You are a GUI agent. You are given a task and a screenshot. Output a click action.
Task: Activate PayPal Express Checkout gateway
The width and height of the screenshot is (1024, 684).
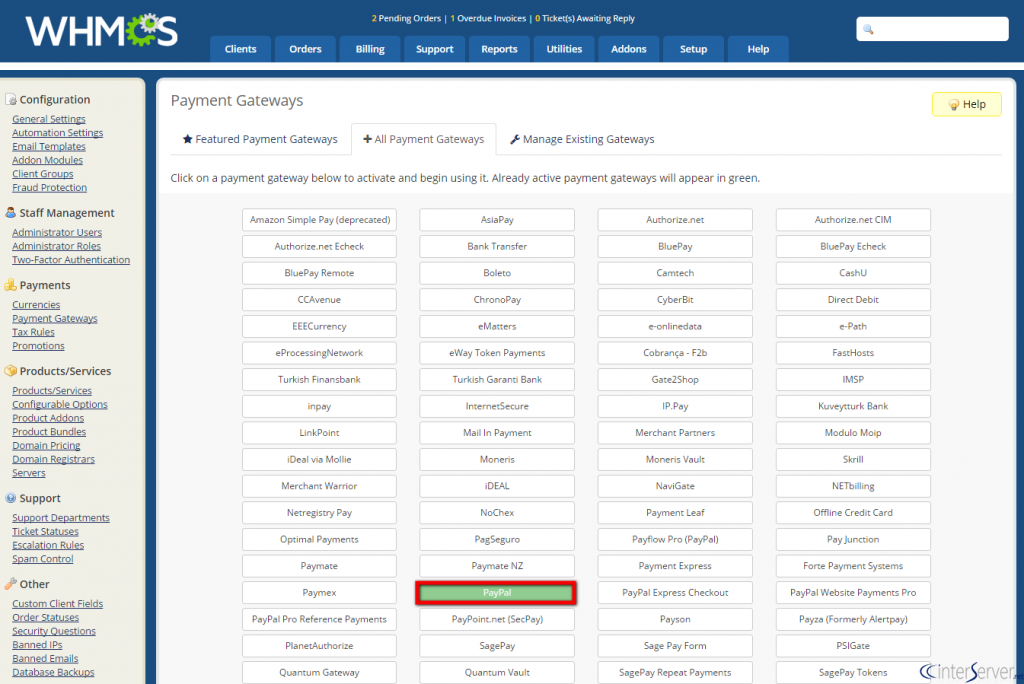point(675,593)
